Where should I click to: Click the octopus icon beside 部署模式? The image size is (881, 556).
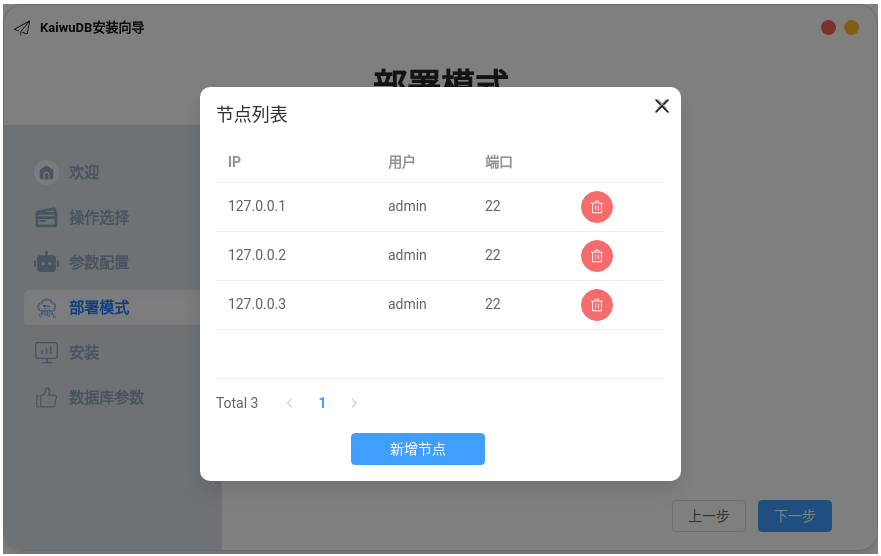pyautogui.click(x=46, y=308)
